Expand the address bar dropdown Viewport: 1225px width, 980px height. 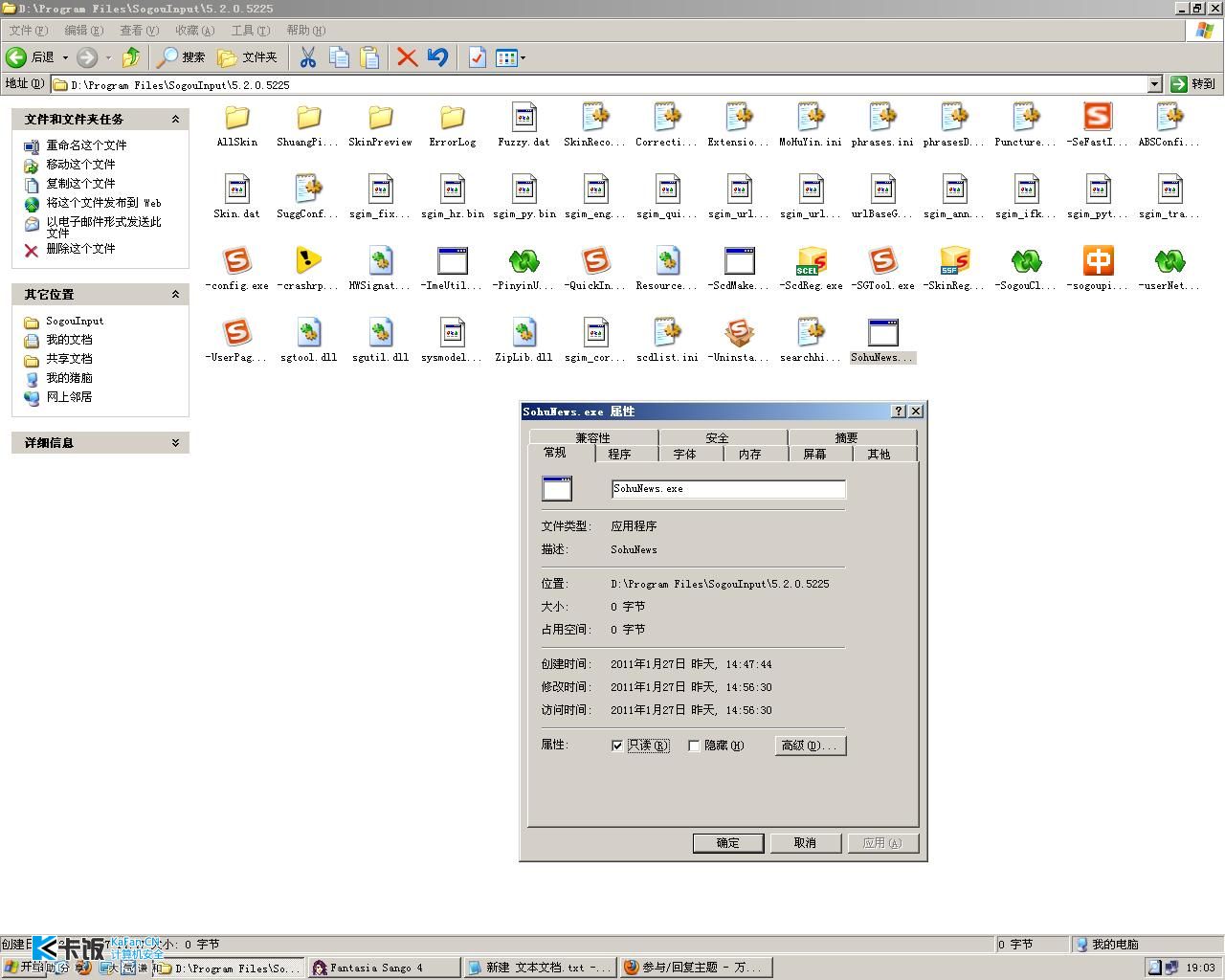click(1154, 84)
